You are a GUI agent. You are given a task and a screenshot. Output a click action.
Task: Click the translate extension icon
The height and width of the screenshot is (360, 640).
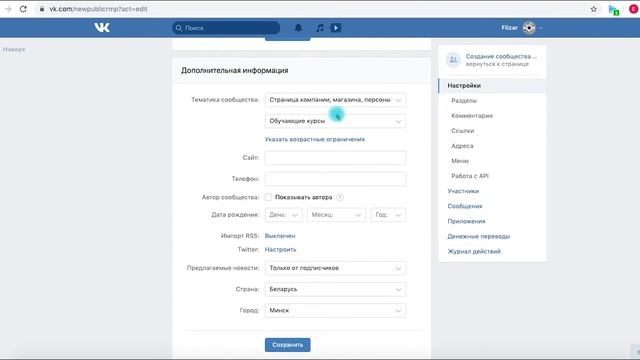pos(613,10)
